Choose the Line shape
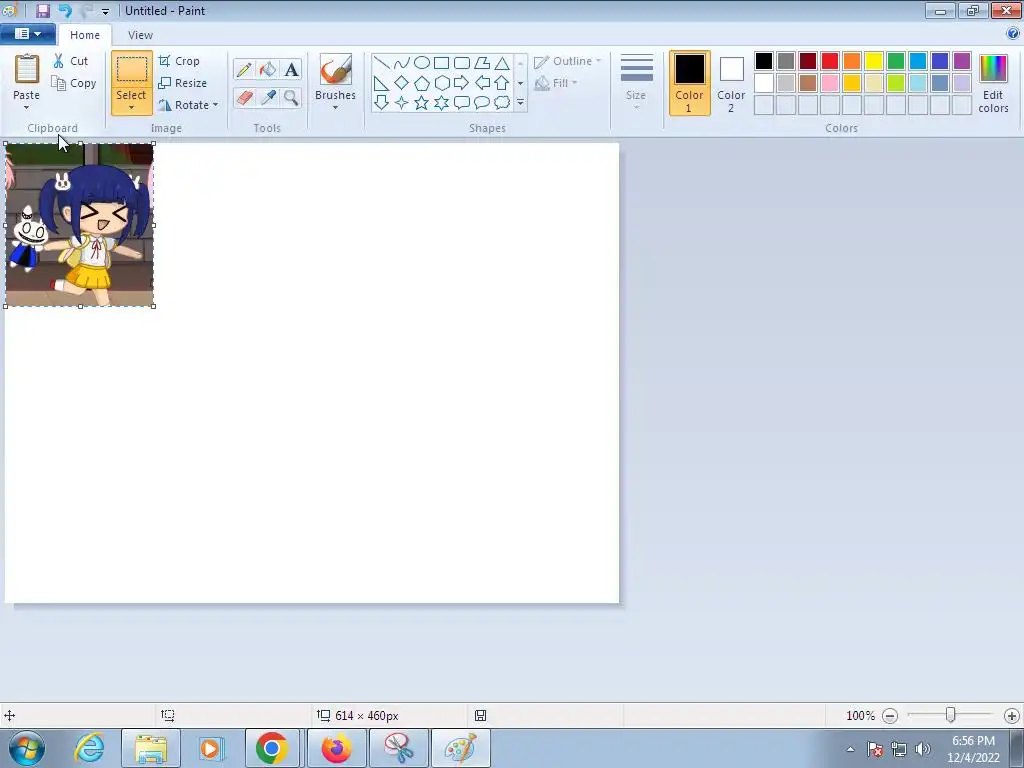 coord(382,63)
